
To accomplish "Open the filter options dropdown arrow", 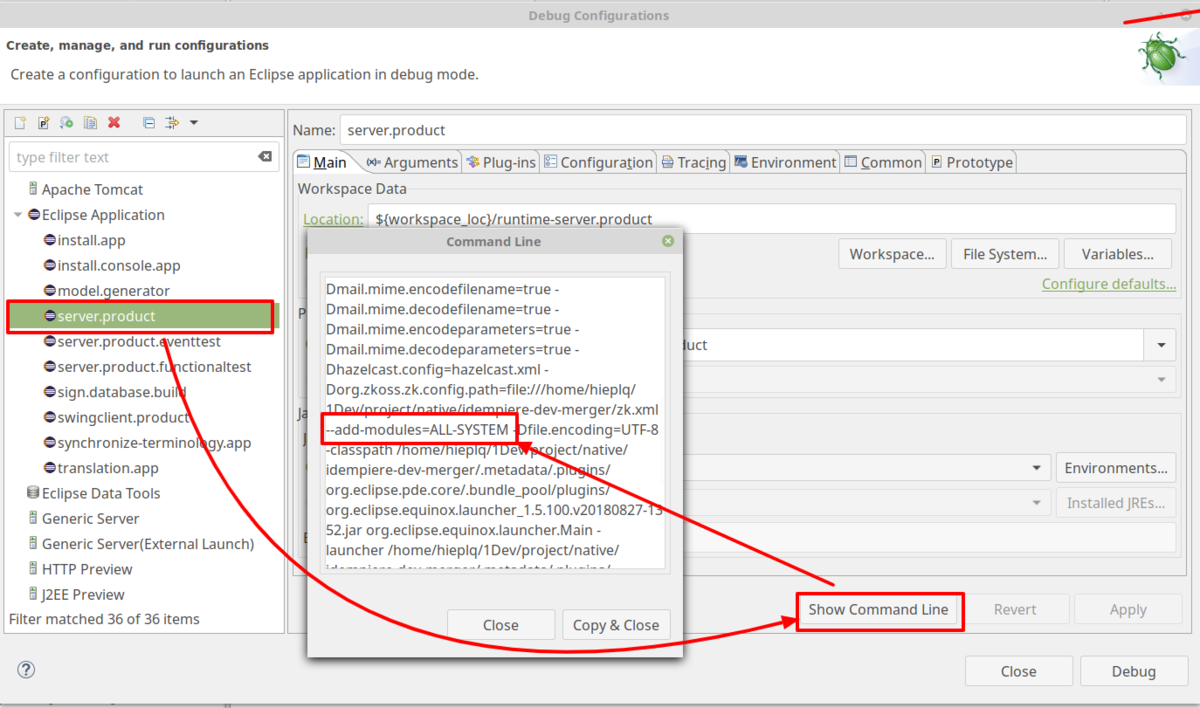I will coord(194,123).
